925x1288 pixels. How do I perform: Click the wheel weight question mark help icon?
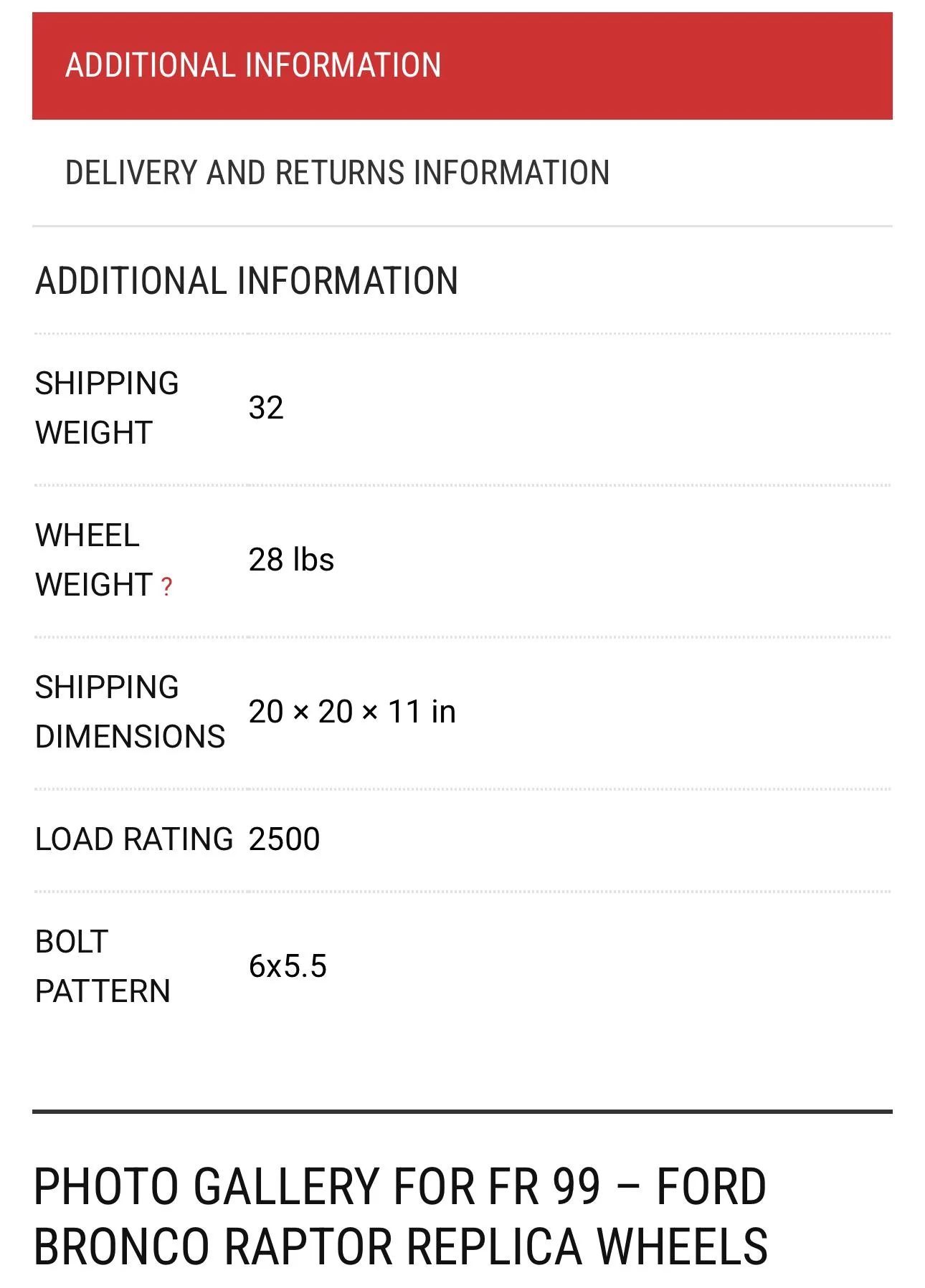(x=166, y=586)
